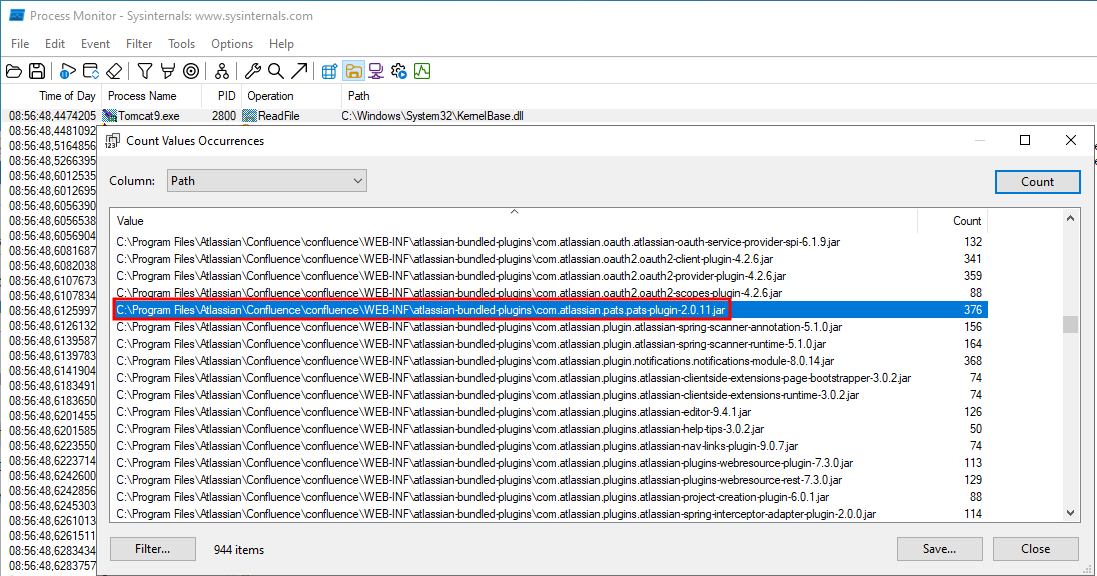Viewport: 1097px width, 576px height.
Task: Open the Filter funnel icon
Action: click(145, 71)
